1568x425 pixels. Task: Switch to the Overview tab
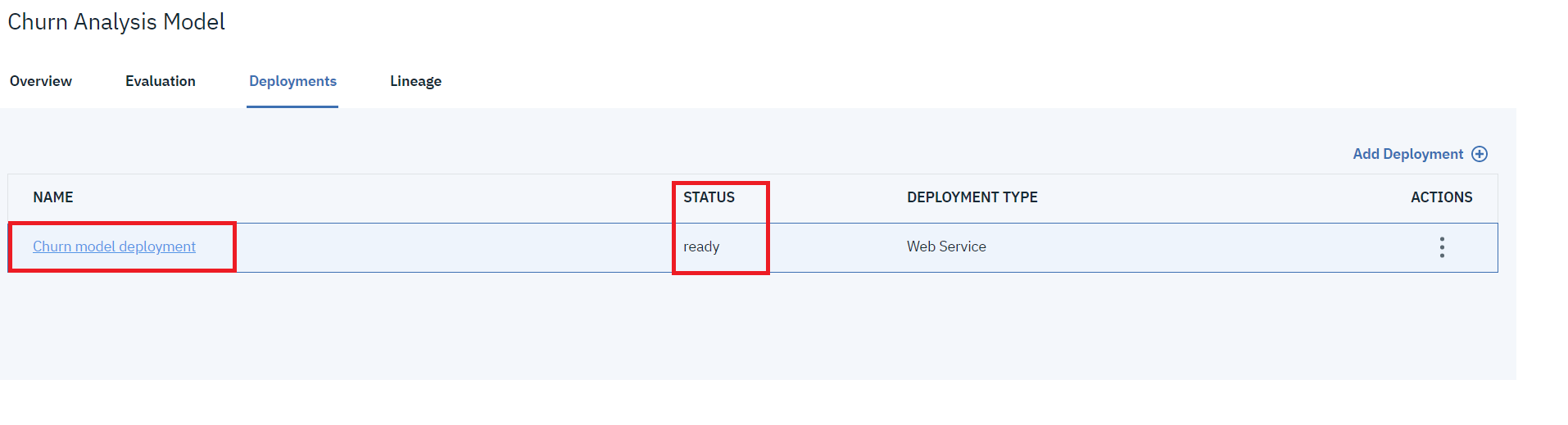pos(41,81)
